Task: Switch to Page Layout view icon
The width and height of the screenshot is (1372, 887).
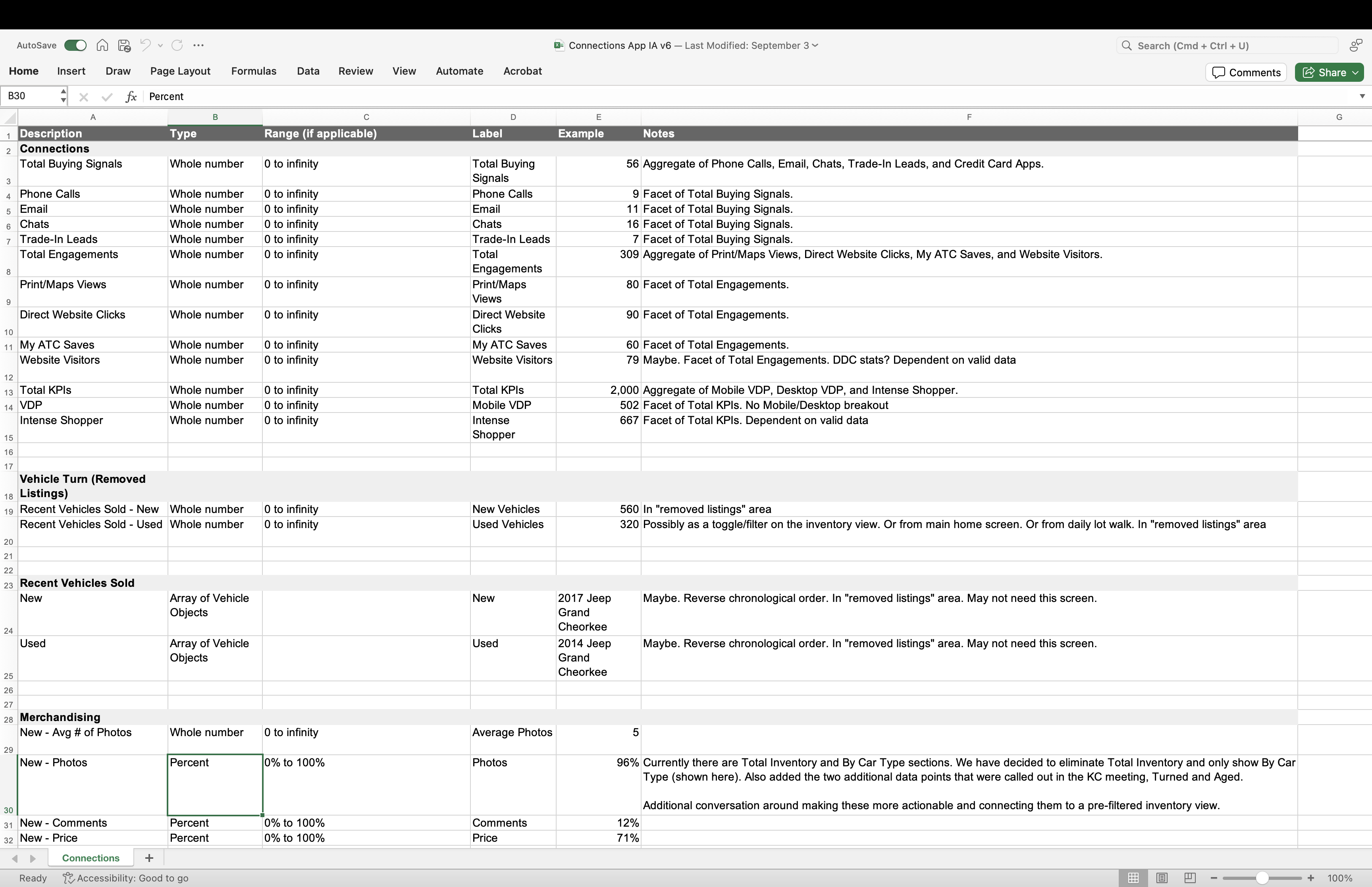Action: pyautogui.click(x=1162, y=878)
